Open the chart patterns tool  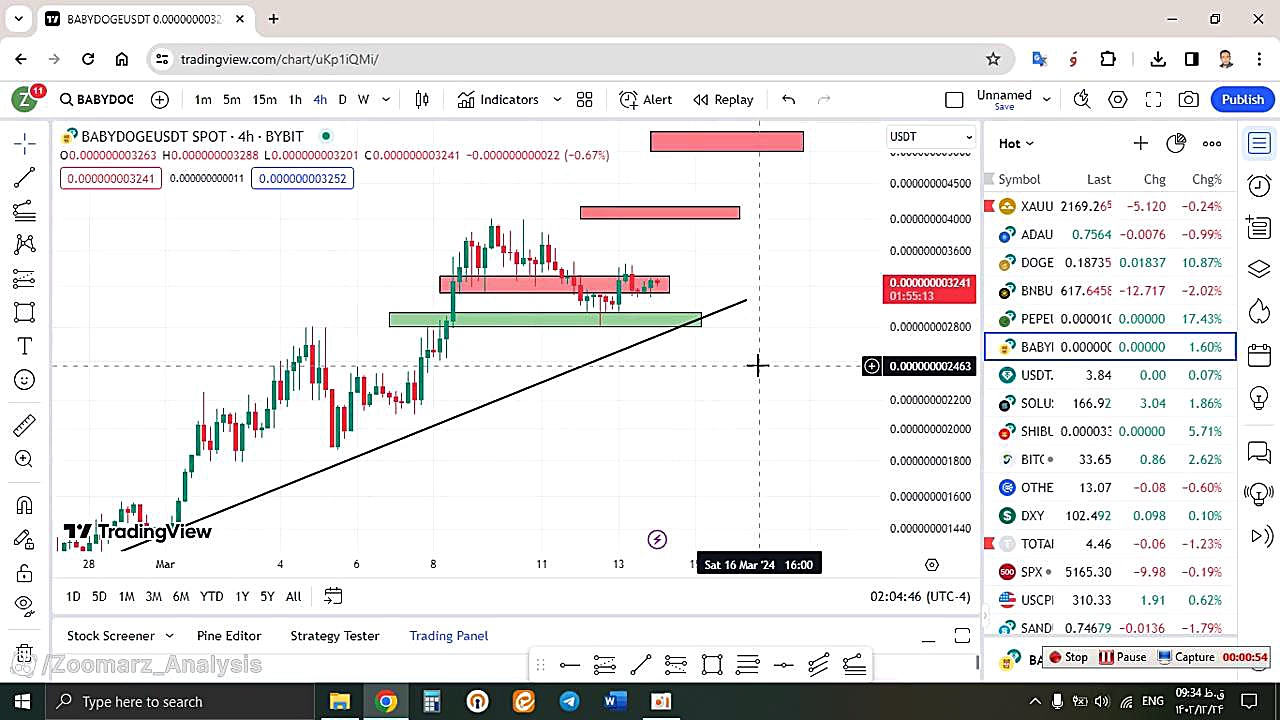[x=25, y=245]
